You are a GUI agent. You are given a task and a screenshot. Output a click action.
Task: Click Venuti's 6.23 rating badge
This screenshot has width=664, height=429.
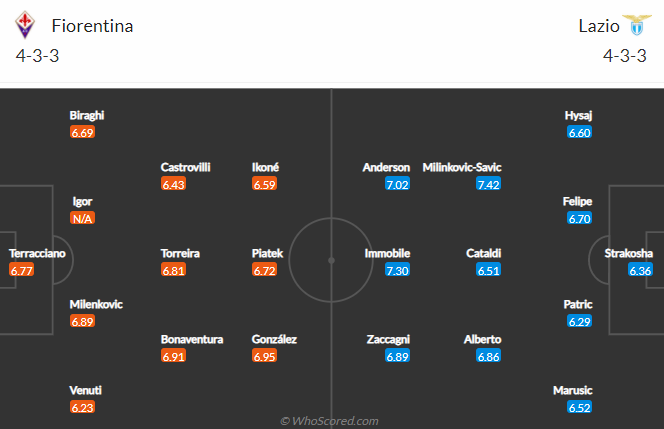83,407
